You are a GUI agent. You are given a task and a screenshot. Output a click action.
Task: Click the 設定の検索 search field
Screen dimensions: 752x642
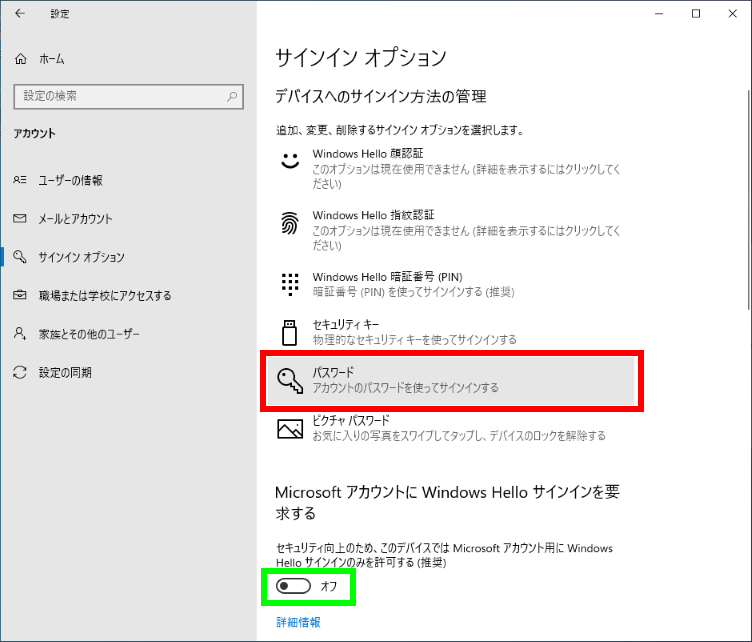(x=129, y=96)
